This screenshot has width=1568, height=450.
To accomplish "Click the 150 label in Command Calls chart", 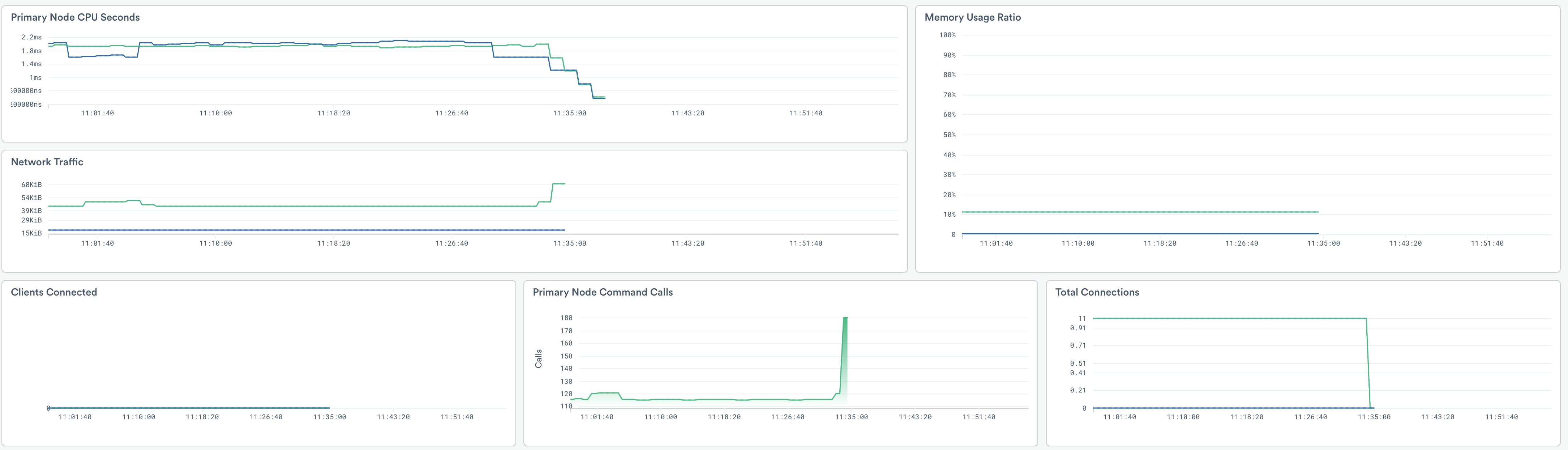I will [566, 356].
